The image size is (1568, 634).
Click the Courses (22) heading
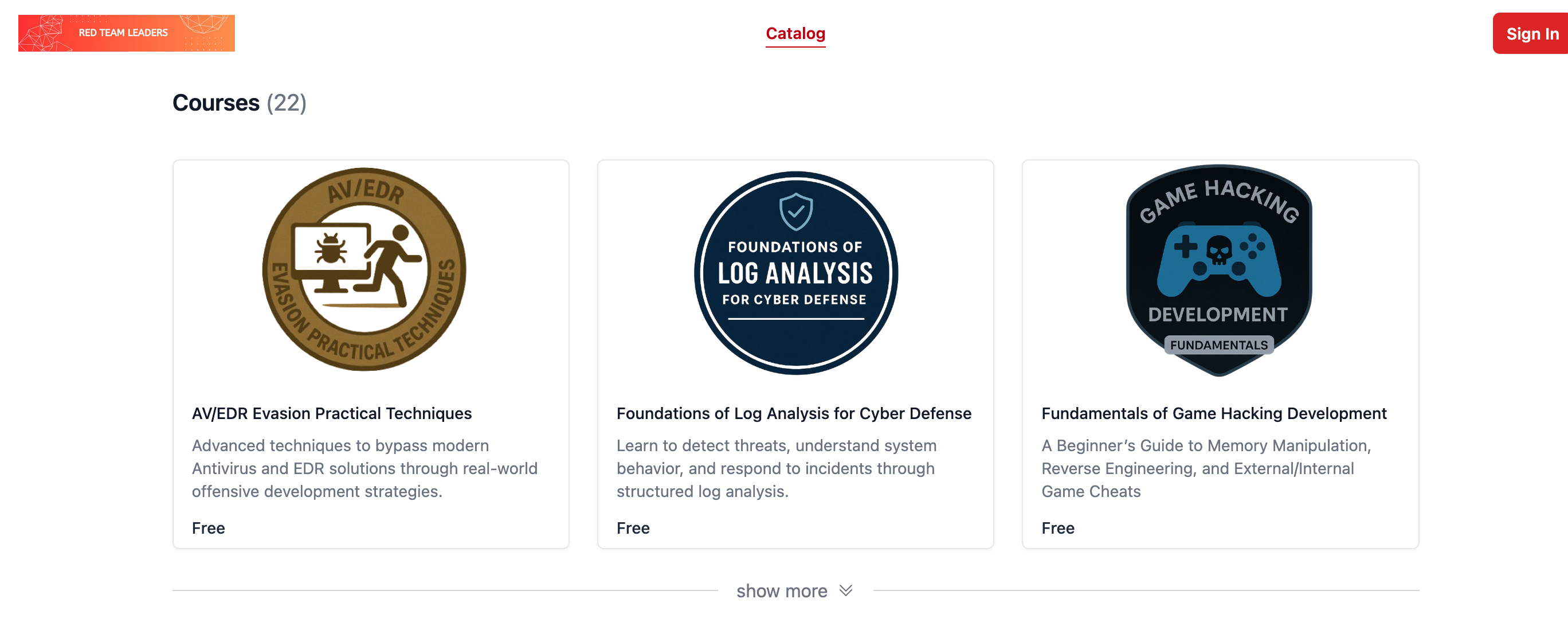239,103
